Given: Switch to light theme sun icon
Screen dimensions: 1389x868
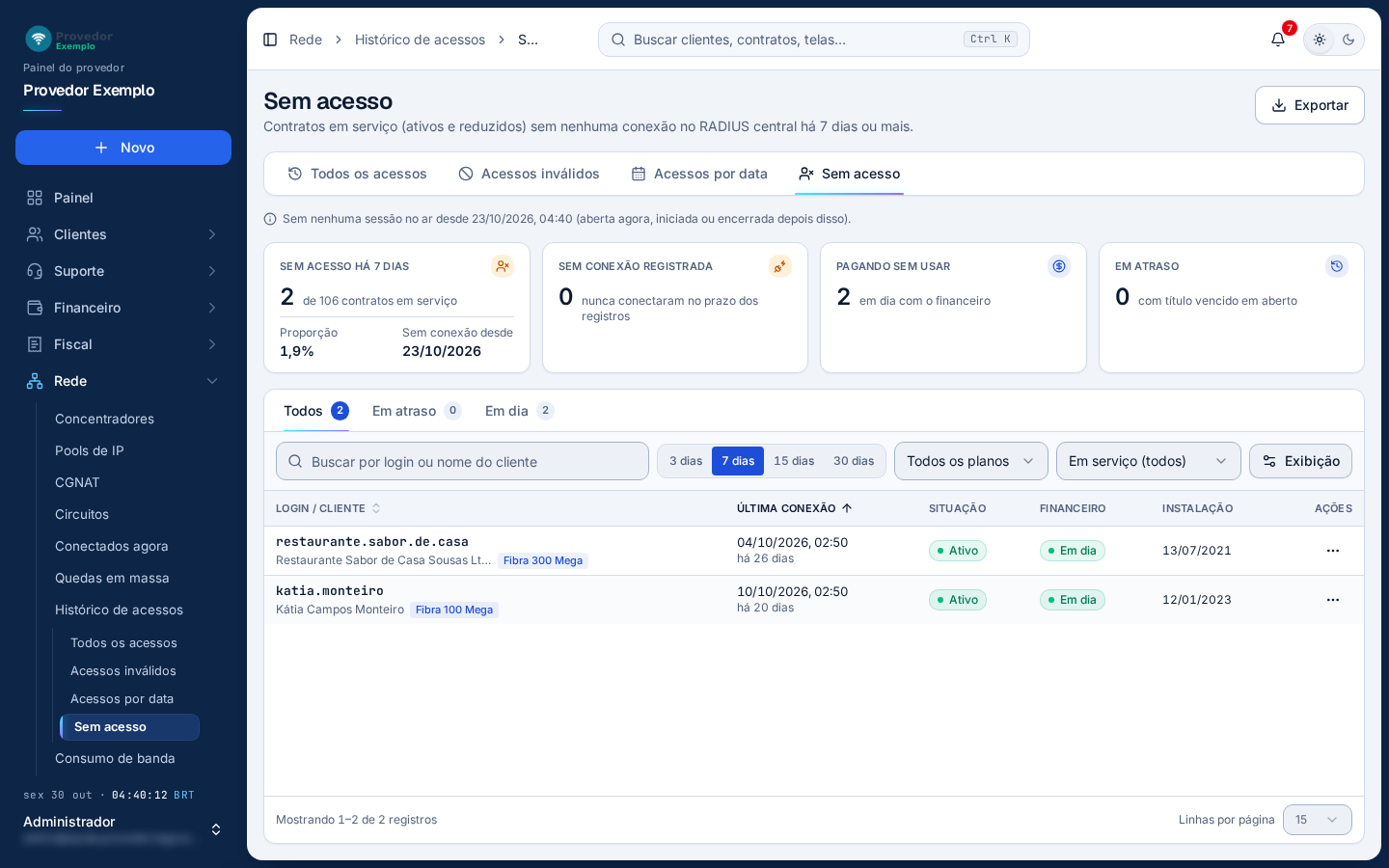Looking at the screenshot, I should (1320, 40).
